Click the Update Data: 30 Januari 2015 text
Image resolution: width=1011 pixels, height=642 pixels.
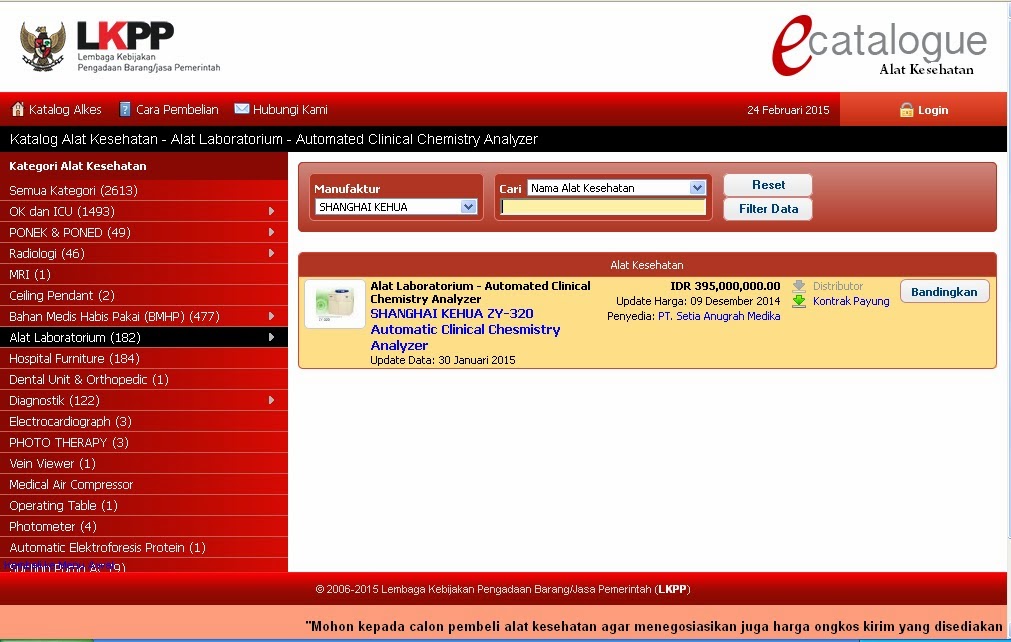[x=443, y=360]
